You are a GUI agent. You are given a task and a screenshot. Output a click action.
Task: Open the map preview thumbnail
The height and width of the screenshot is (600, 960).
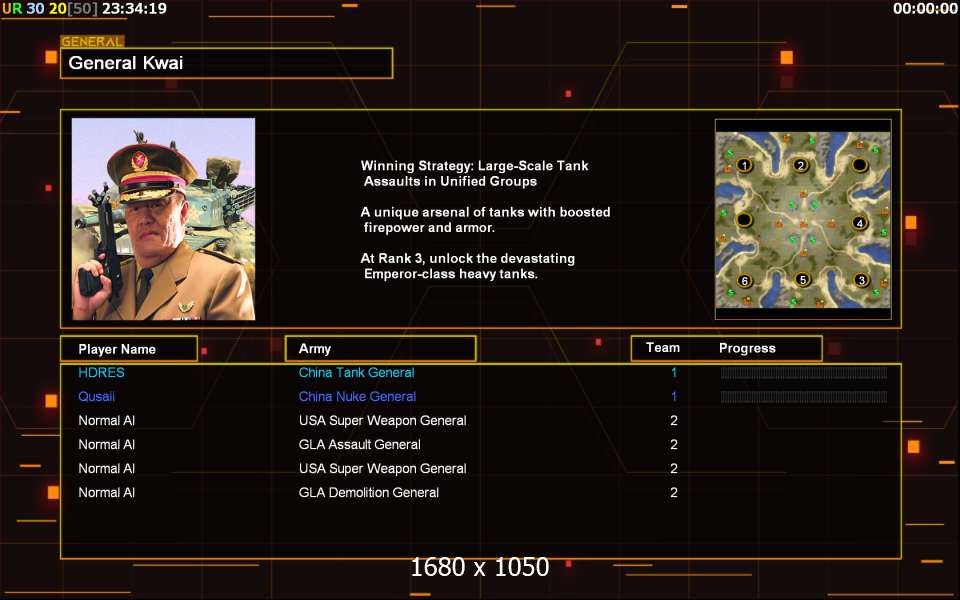click(803, 219)
